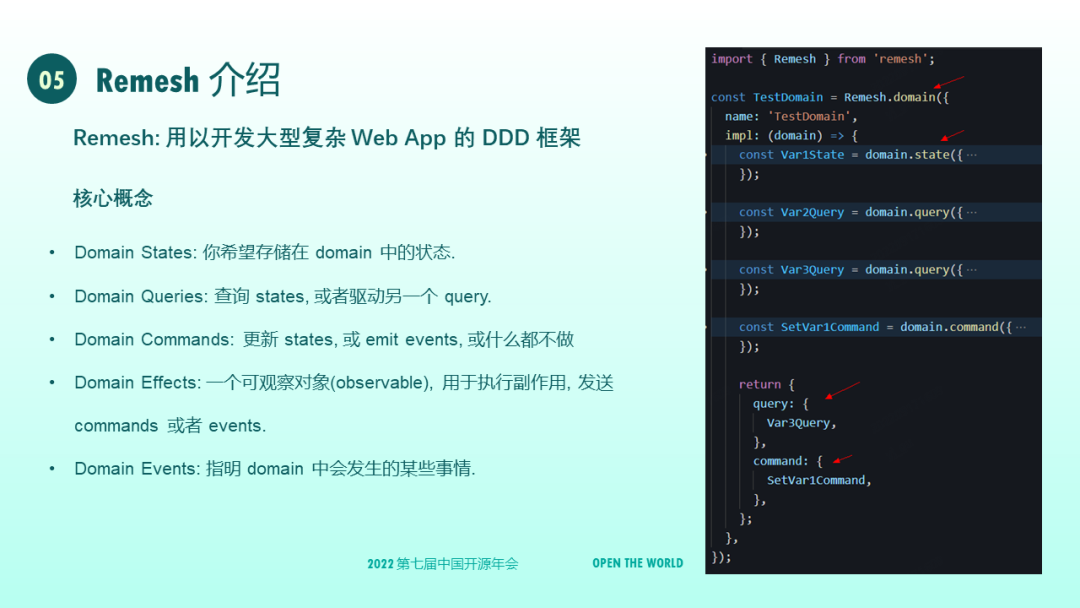Select the "Domain Commands" bullet line
This screenshot has height=608, width=1080.
[x=324, y=339]
